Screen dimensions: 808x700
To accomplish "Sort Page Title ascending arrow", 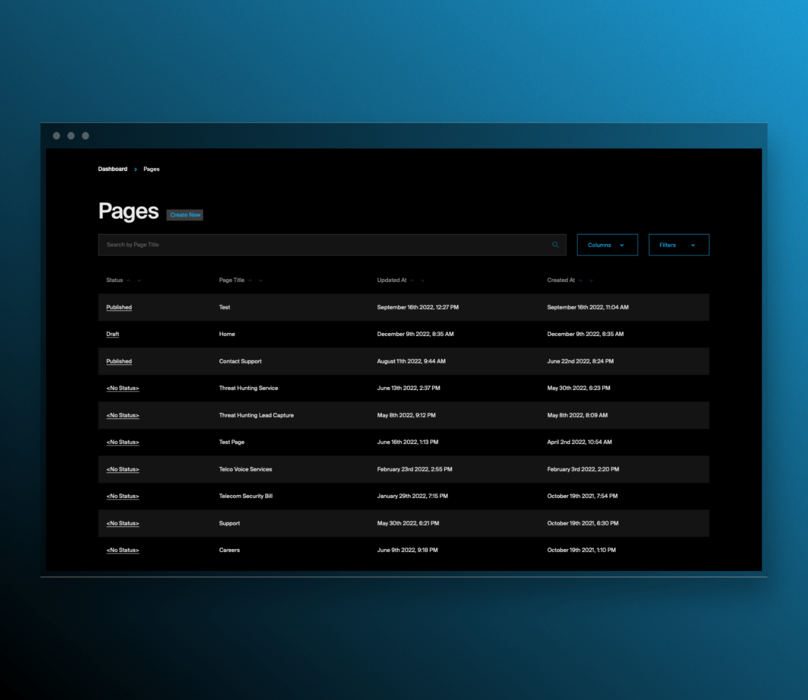I will 250,280.
